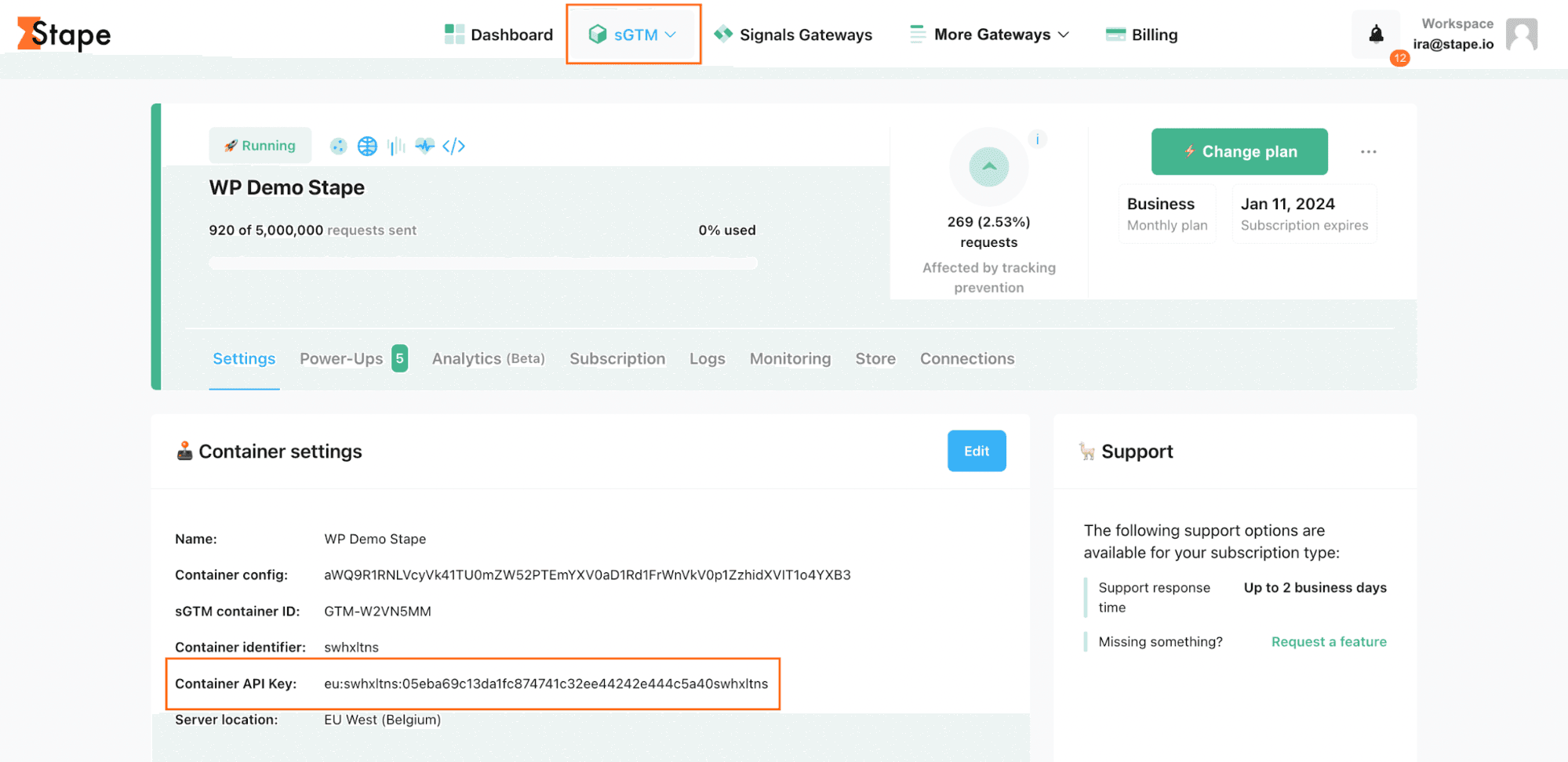Click the info icon near tracking prevention
The height and width of the screenshot is (762, 1568).
1037,140
